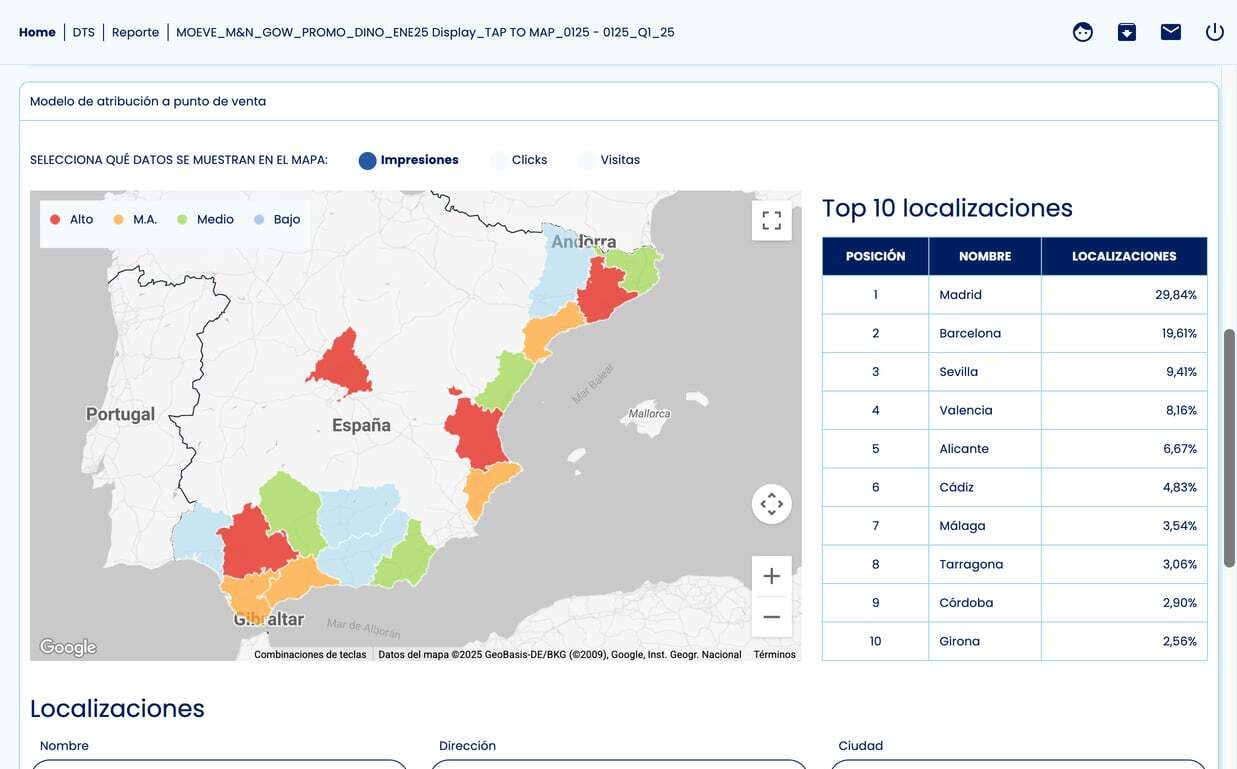This screenshot has height=769, width=1237.
Task: Click the Cádiz table cell
Action: click(x=985, y=487)
